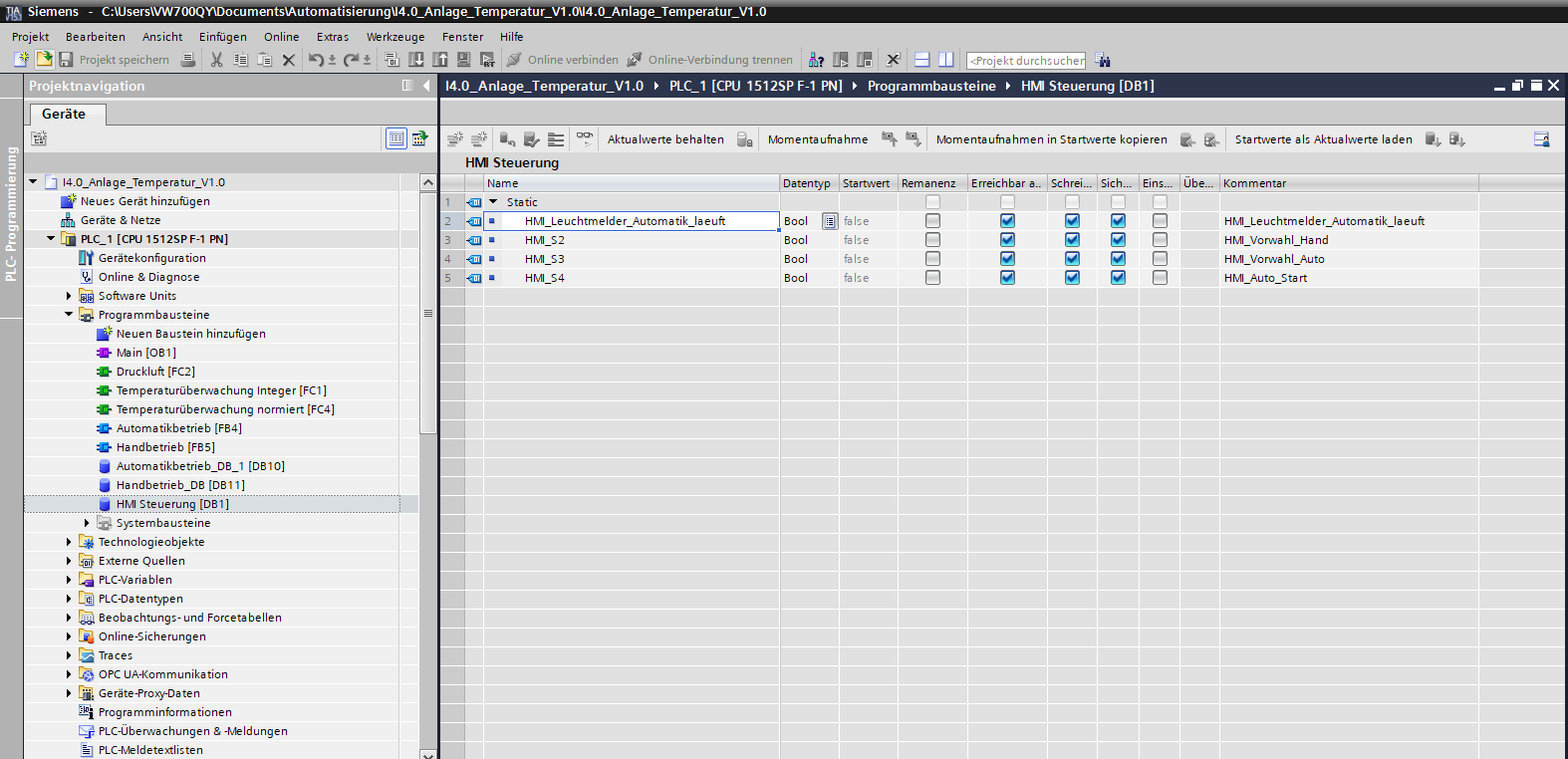Viewport: 1568px width, 759px height.
Task: Uncheck 'Erreichbar' checkbox for HMI_S3 row
Action: pos(1007,259)
